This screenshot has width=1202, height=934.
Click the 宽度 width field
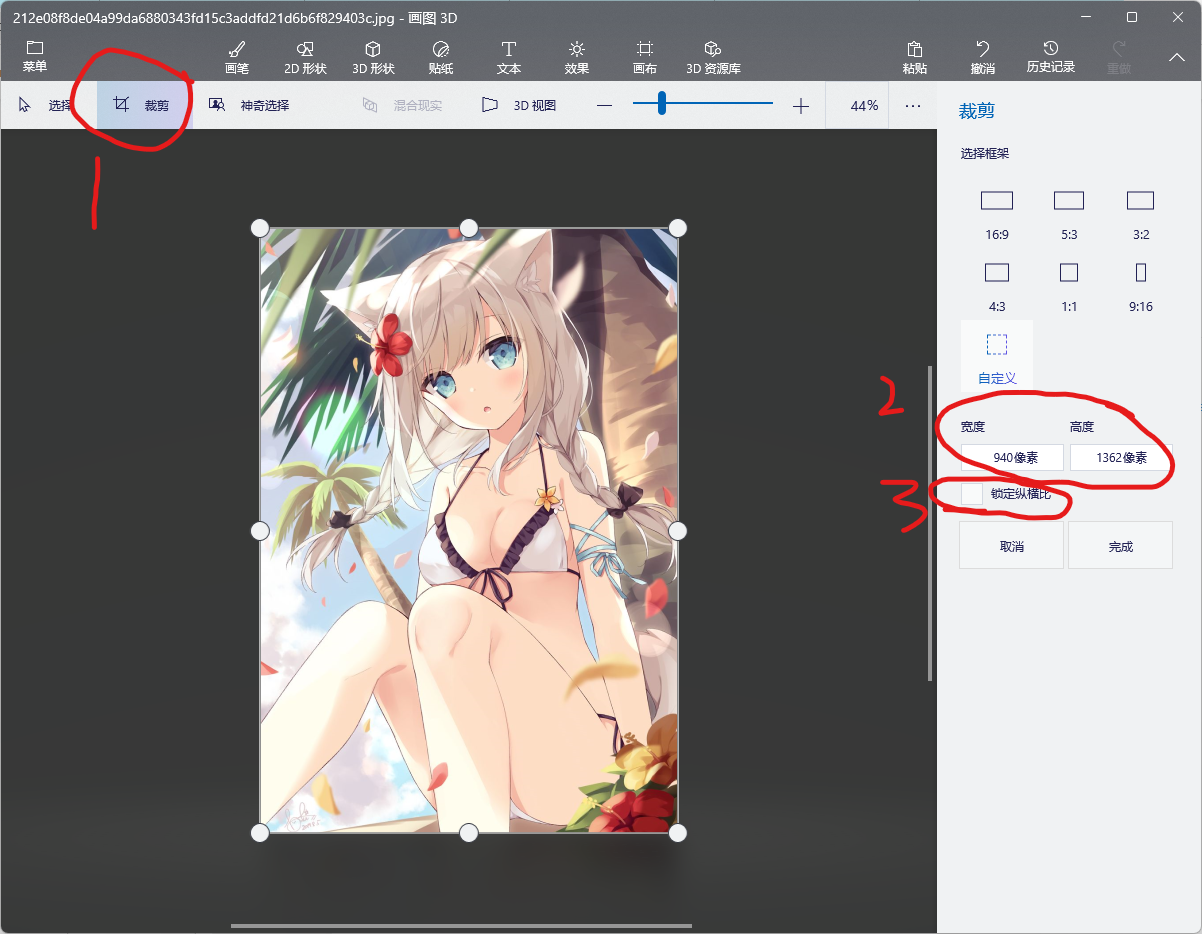tap(1012, 458)
